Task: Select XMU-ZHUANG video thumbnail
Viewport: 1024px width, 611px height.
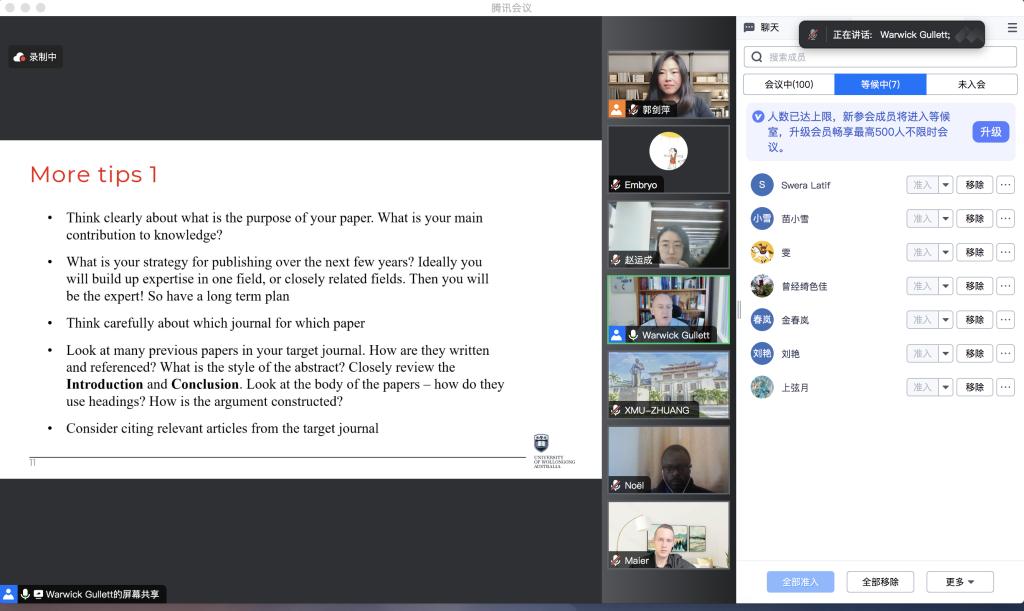Action: [668, 384]
